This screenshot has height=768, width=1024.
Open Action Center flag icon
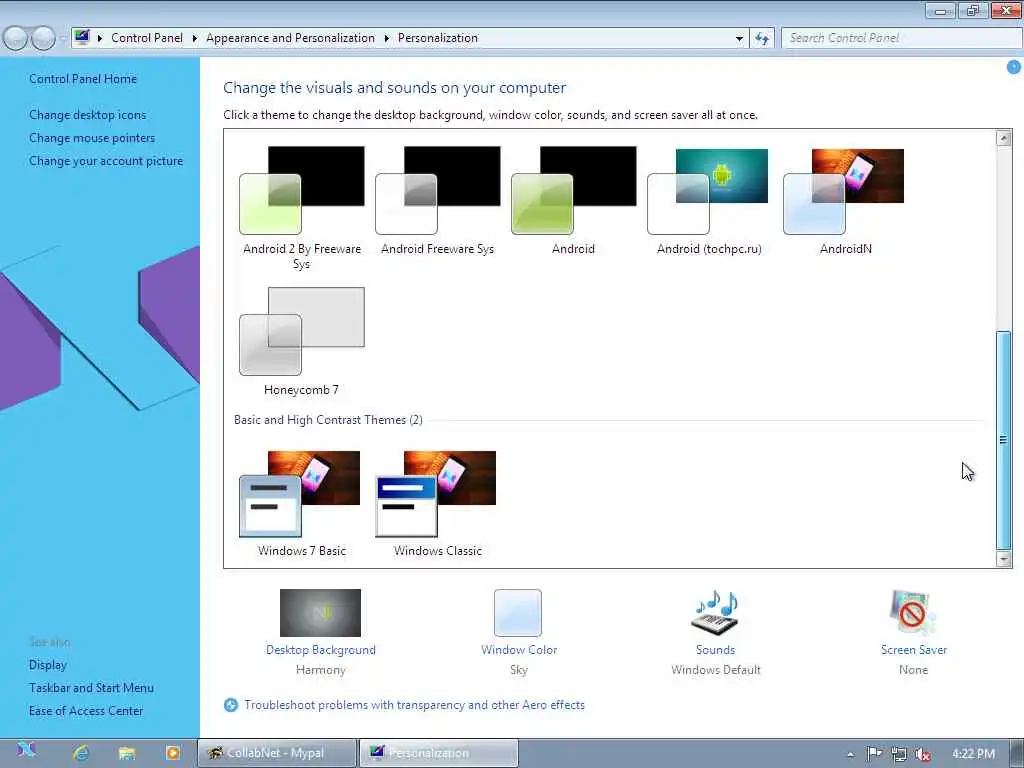tap(874, 754)
